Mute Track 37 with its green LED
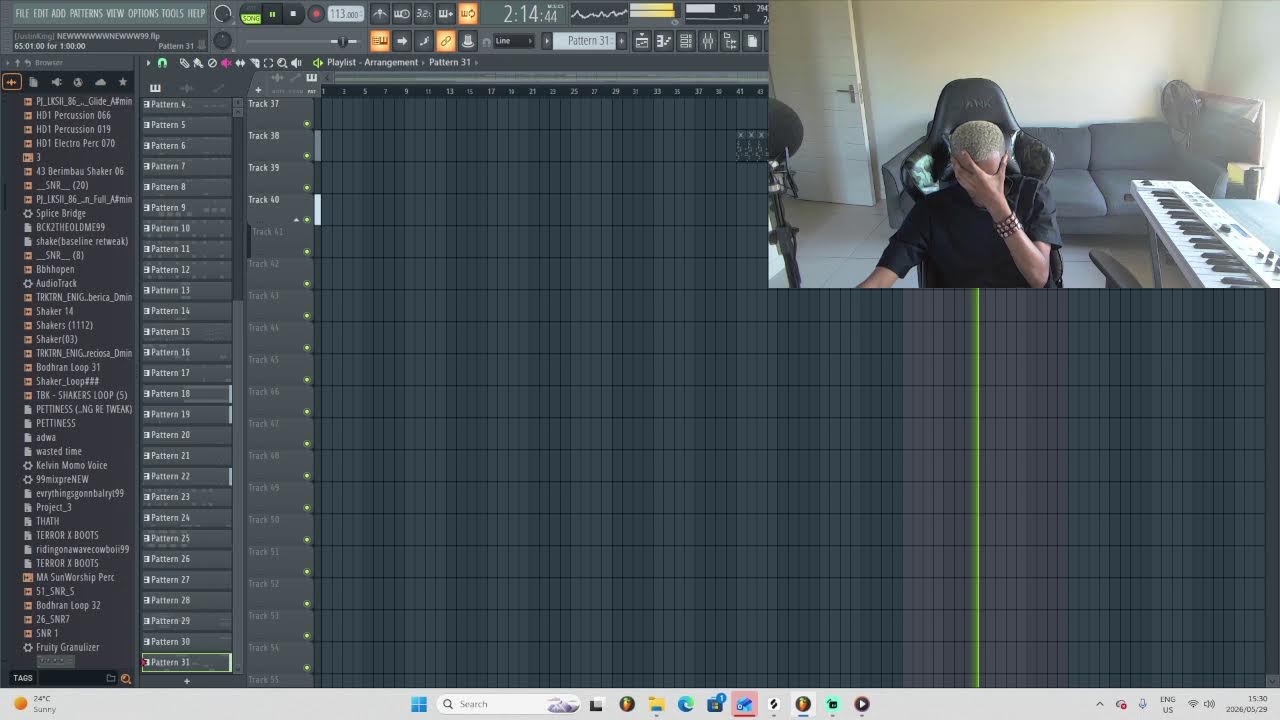Image resolution: width=1280 pixels, height=720 pixels. point(307,124)
